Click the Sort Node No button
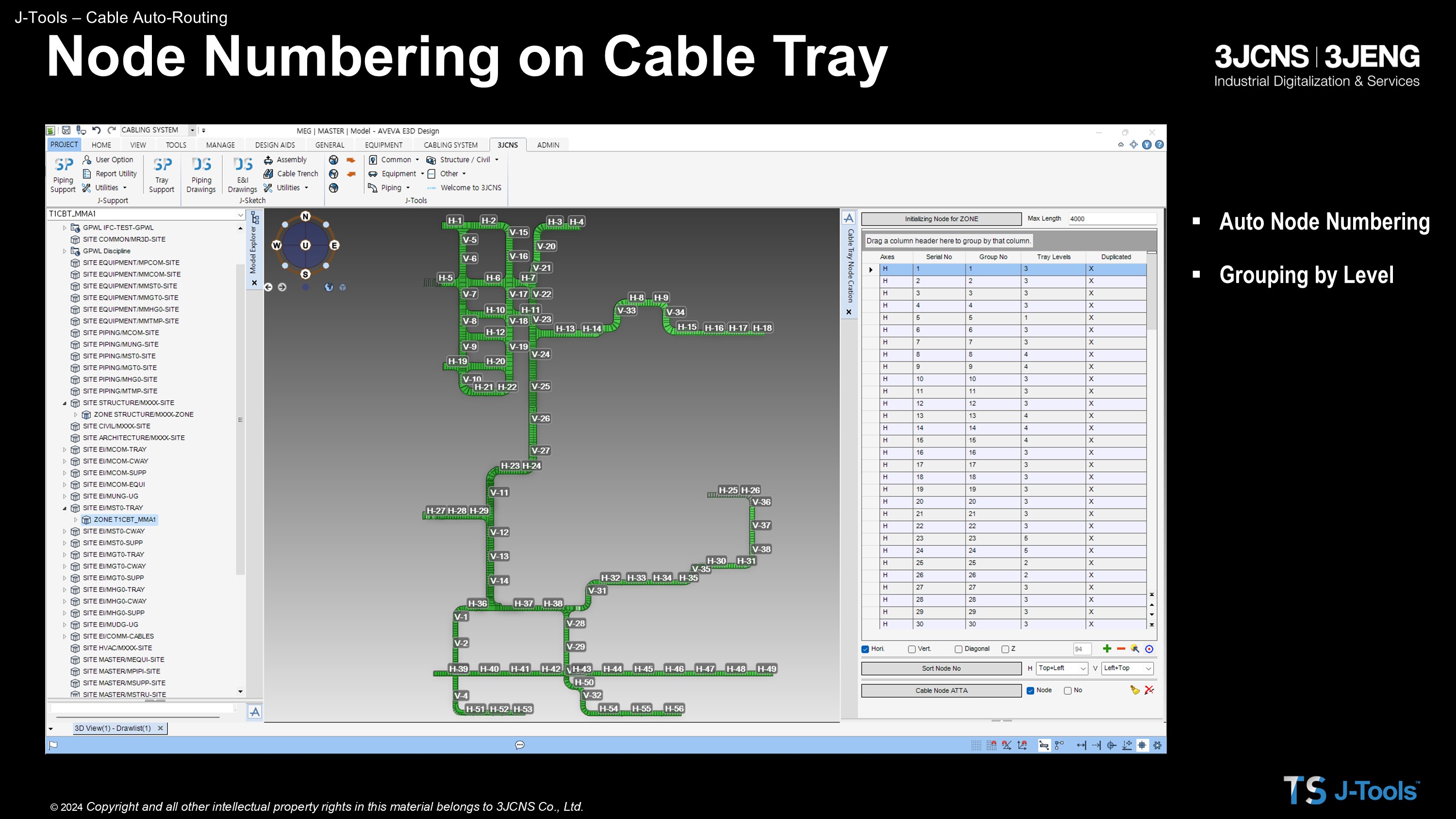The image size is (1456, 819). point(941,668)
